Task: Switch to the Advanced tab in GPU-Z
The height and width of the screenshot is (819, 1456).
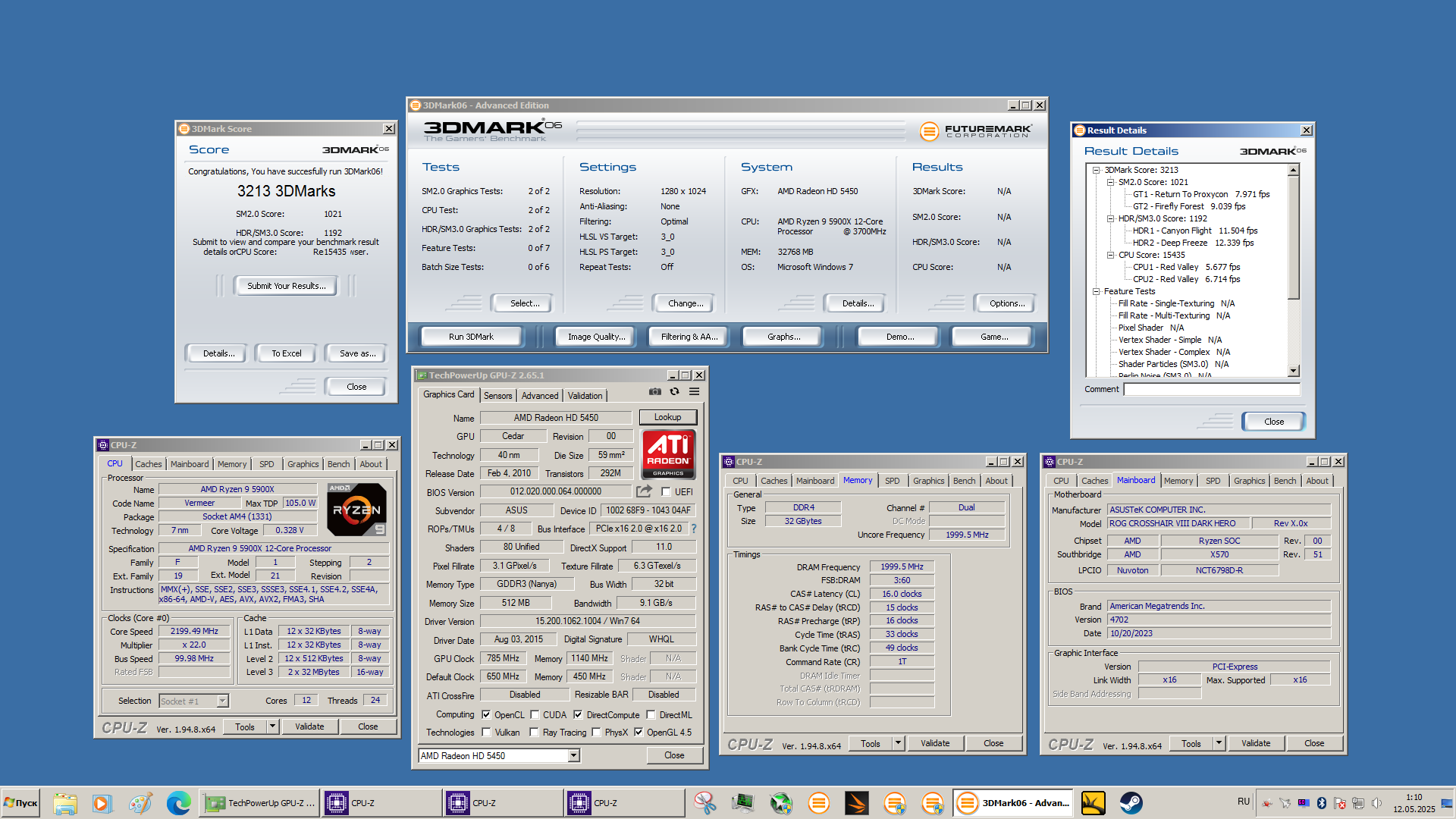Action: point(540,395)
